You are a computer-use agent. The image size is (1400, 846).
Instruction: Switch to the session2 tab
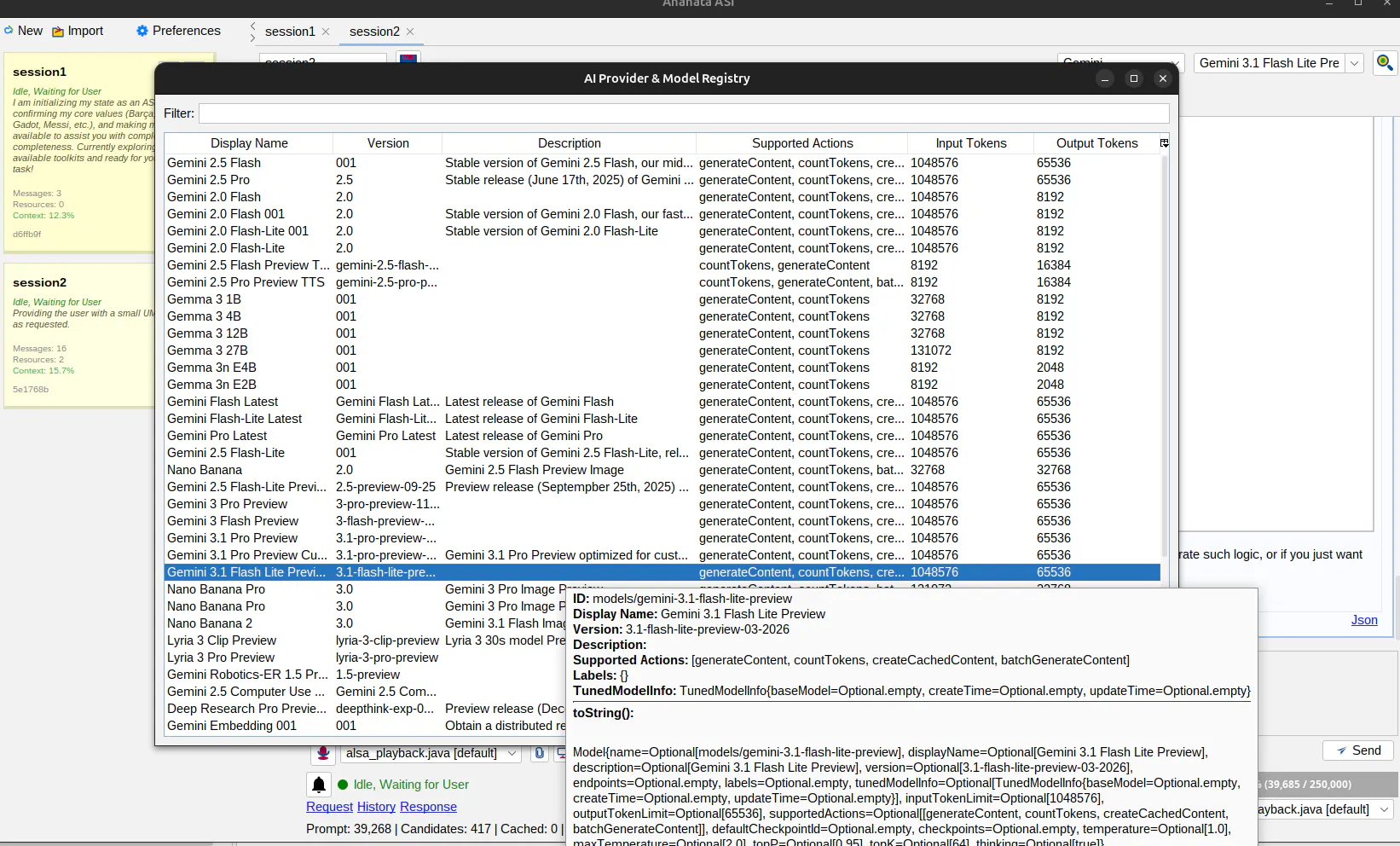point(374,32)
